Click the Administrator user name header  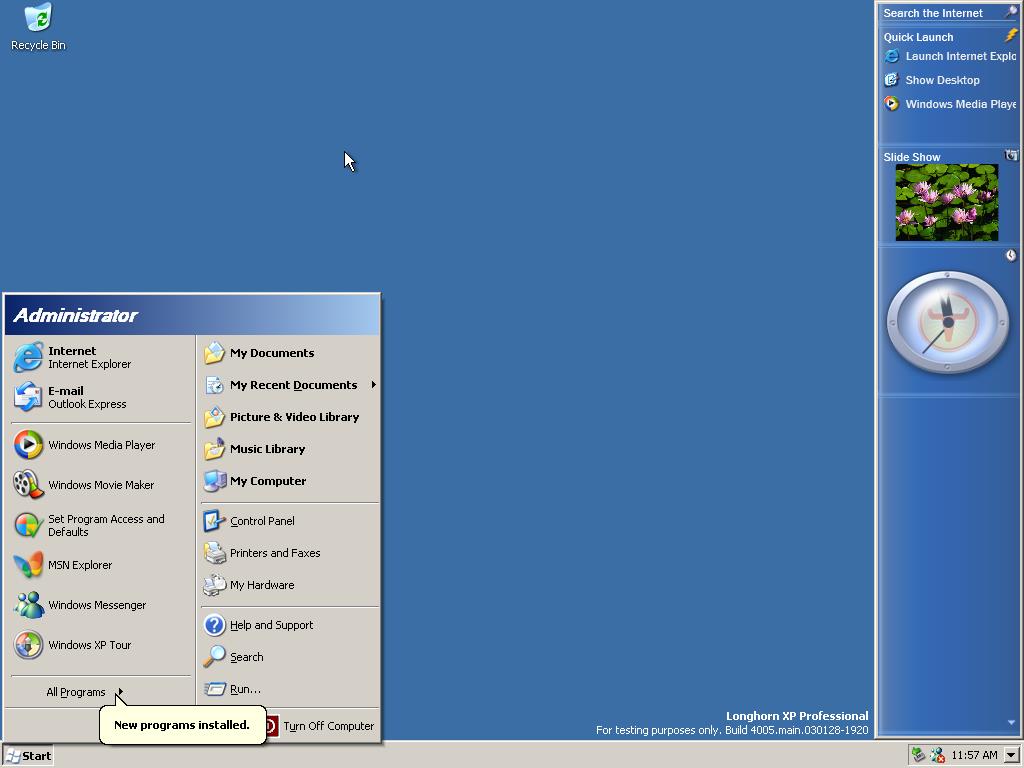[x=75, y=315]
